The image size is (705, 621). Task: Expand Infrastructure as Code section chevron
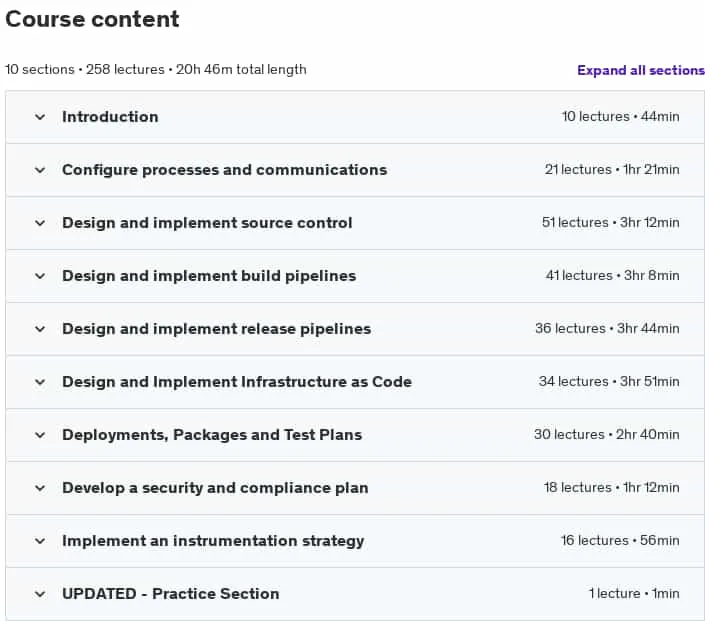coord(40,382)
